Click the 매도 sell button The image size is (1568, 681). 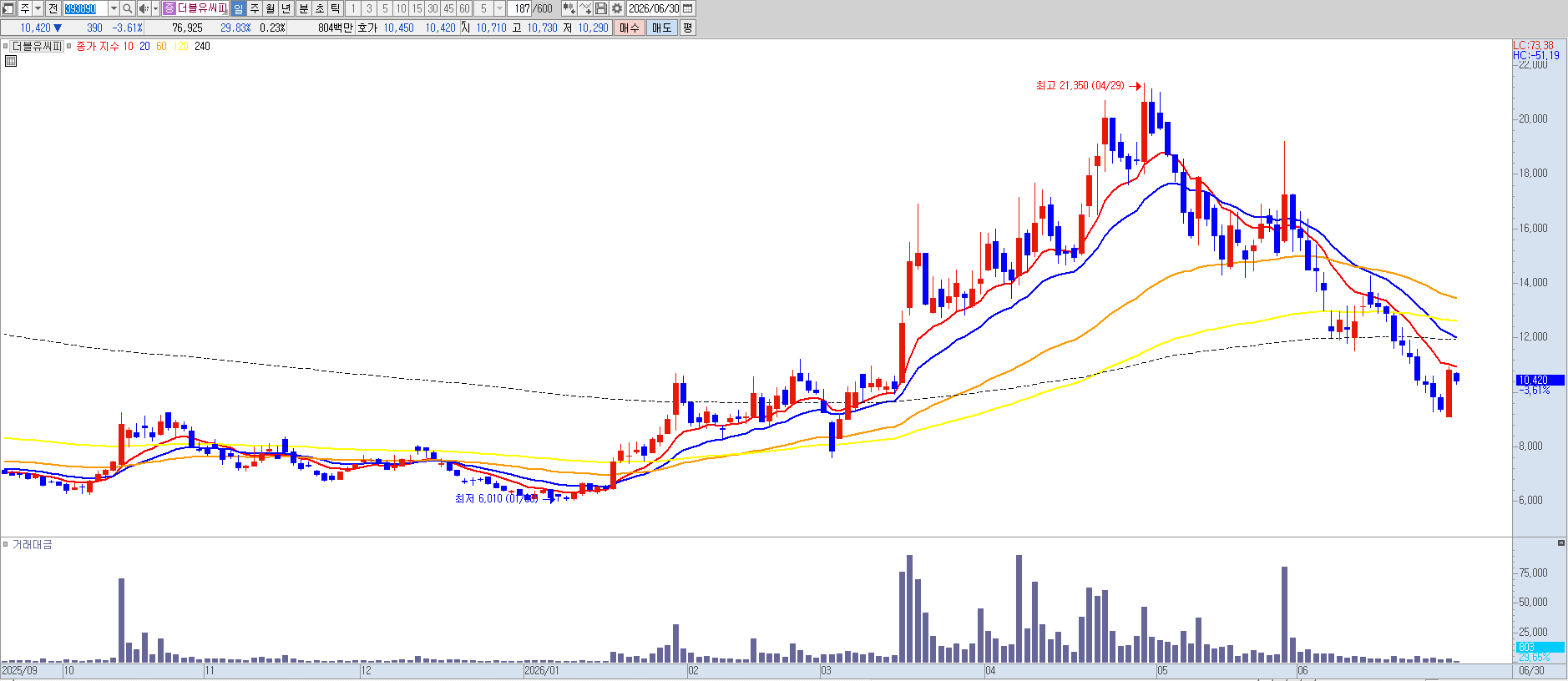click(661, 28)
